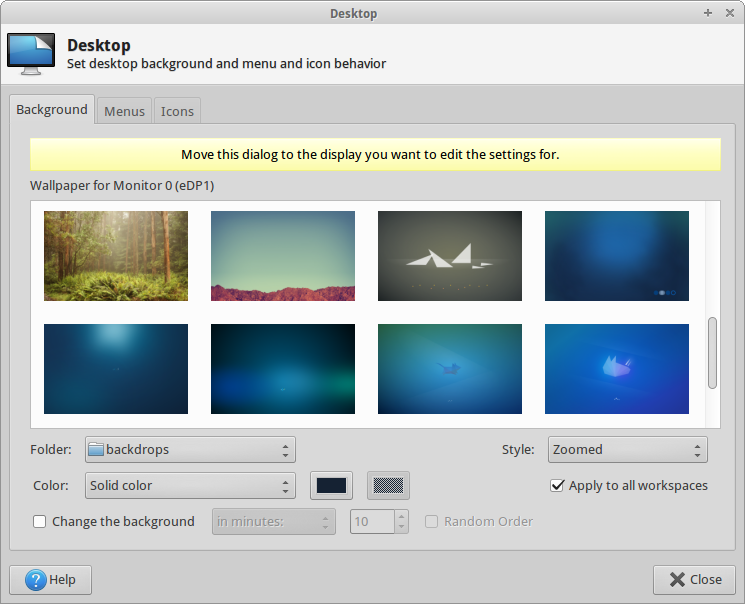Select the forest wallpaper thumbnail

[116, 256]
